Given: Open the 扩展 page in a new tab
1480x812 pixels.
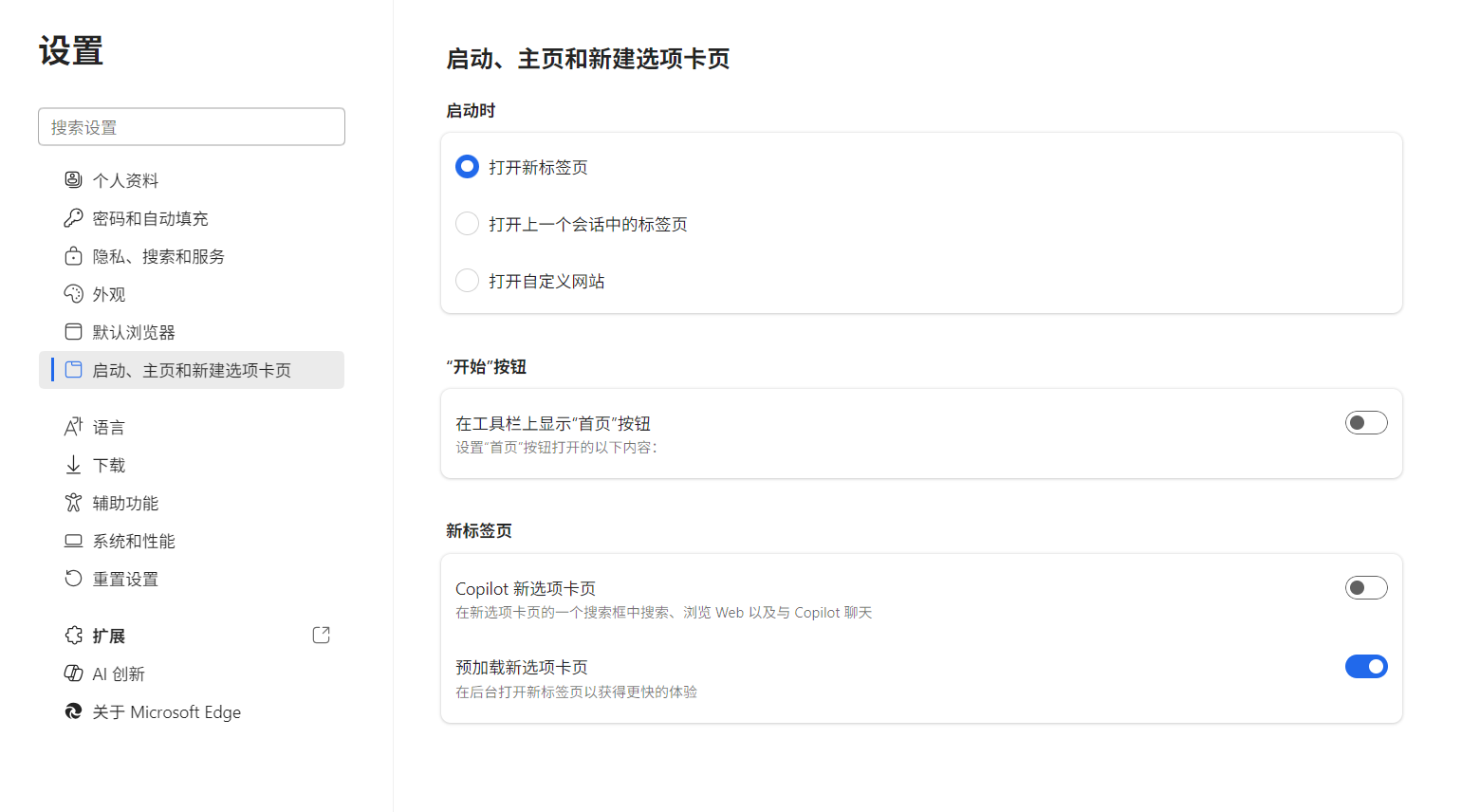Looking at the screenshot, I should pyautogui.click(x=321, y=635).
